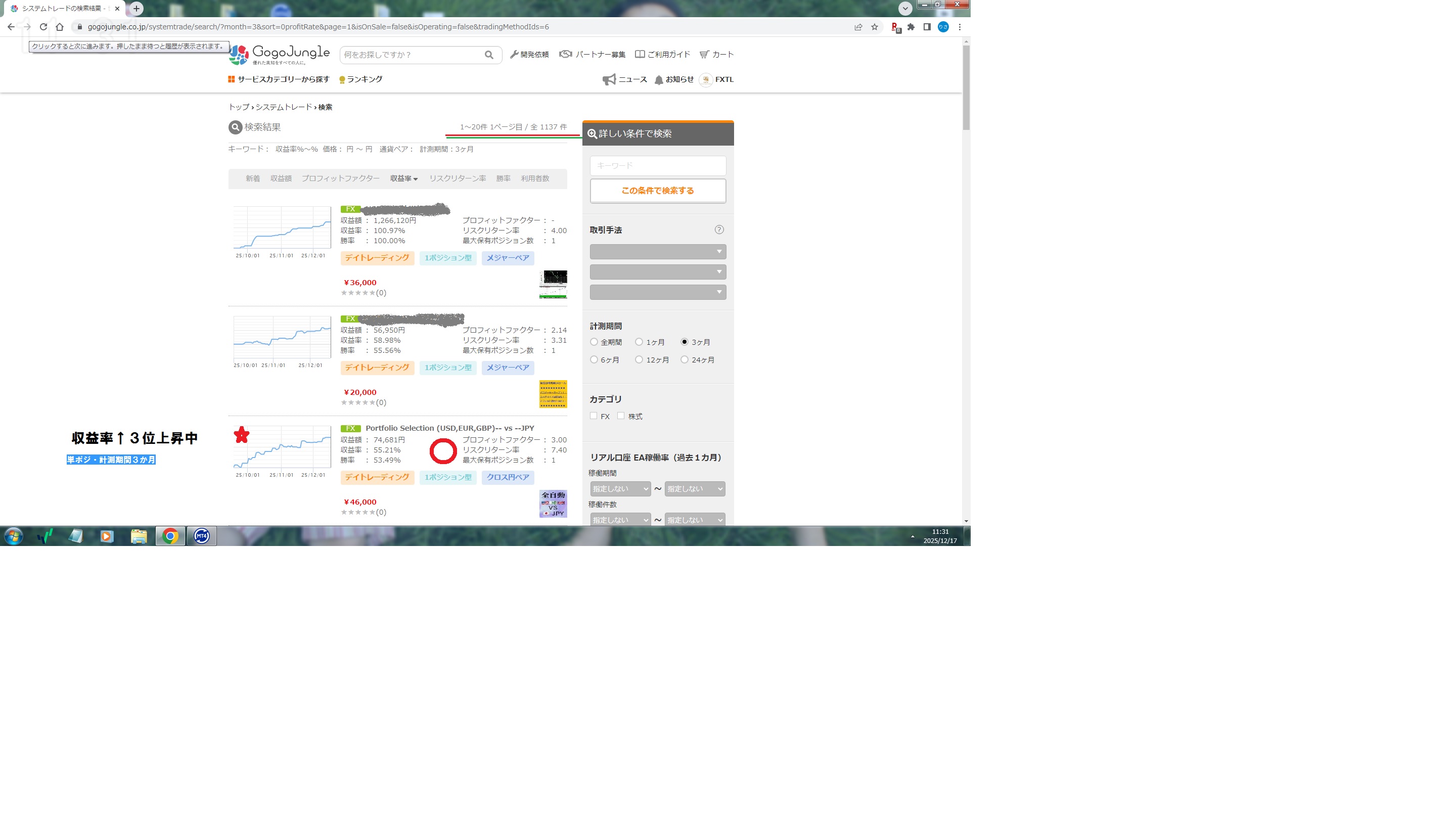Open ニュース megaphone icon

(609, 80)
